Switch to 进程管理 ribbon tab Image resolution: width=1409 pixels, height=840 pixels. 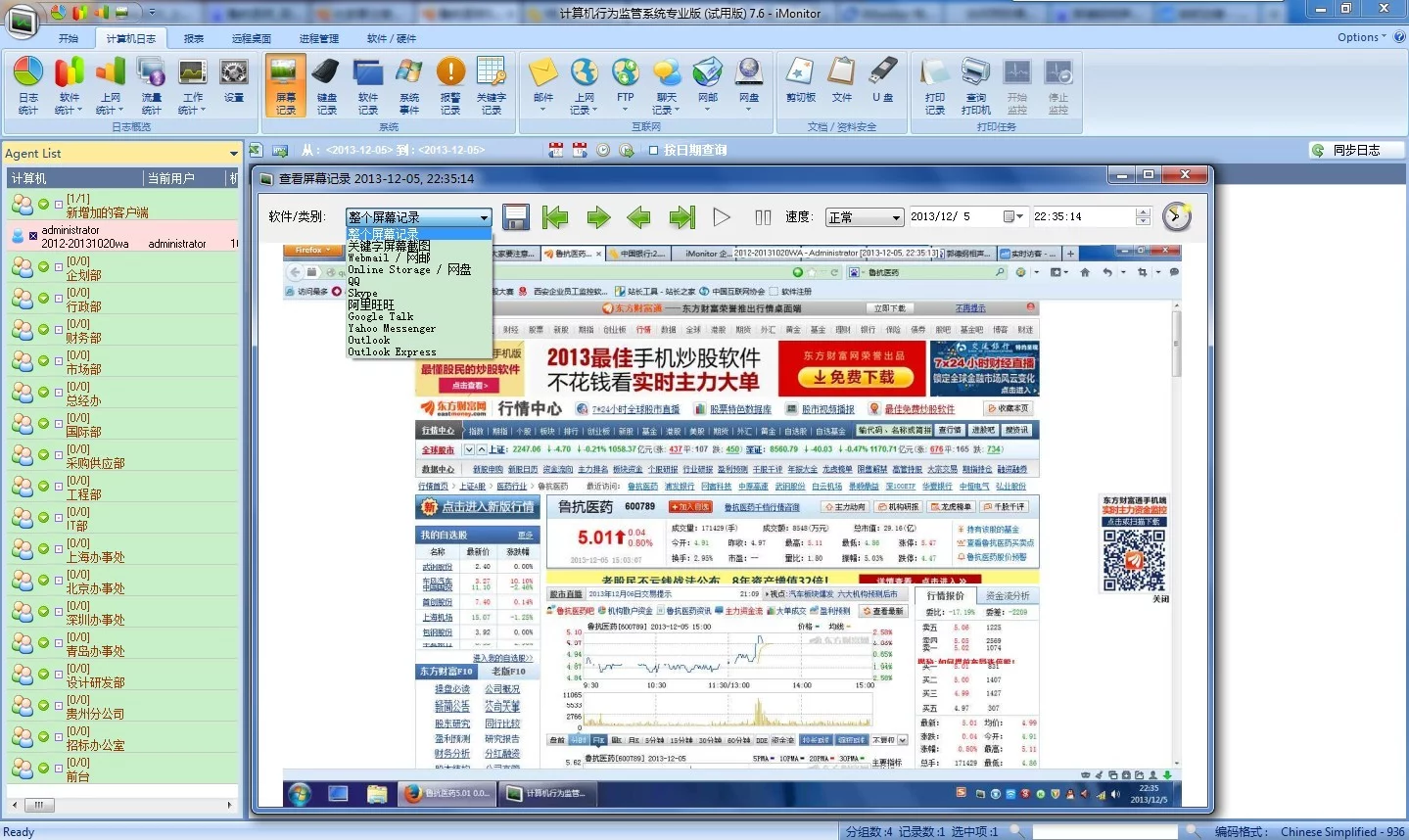pos(318,38)
